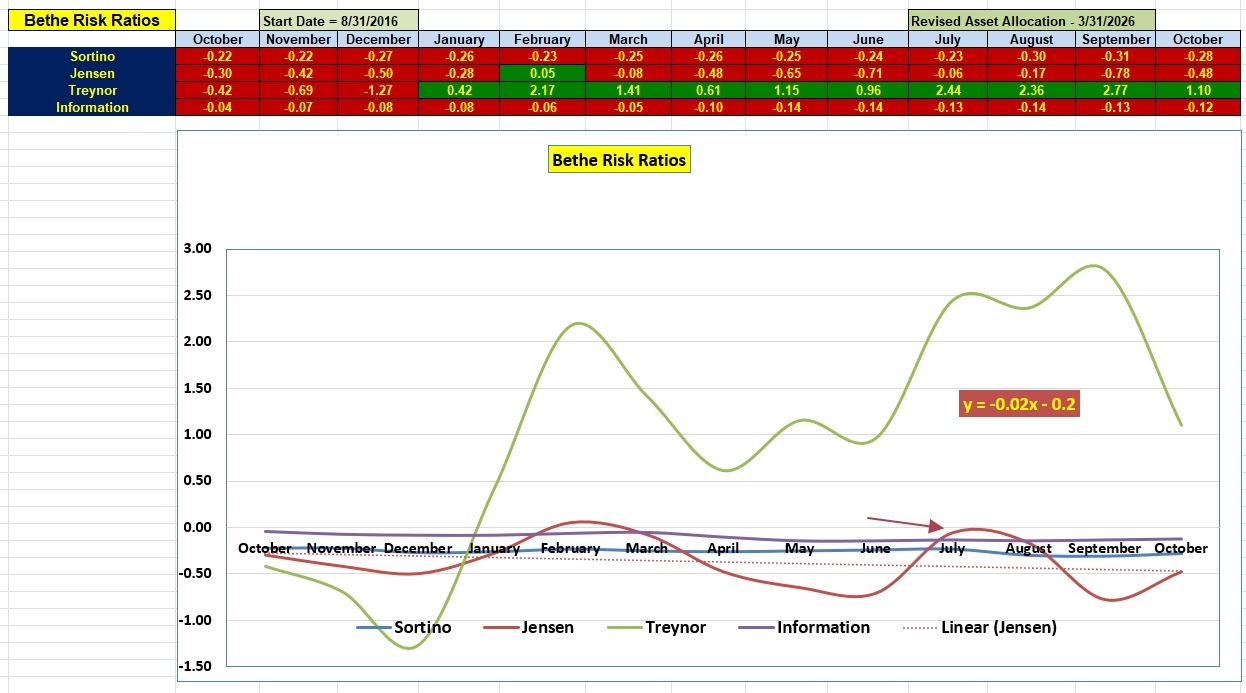Select Sortino's December value -0.27
Viewport: 1246px width, 693px height.
[378, 56]
